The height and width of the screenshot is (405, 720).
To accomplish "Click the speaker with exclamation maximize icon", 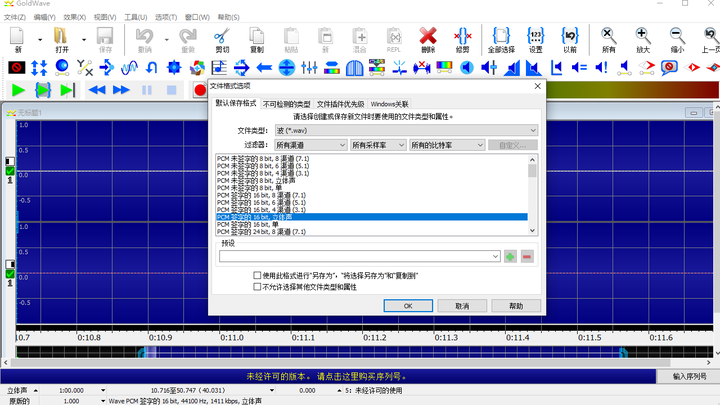I will [602, 68].
